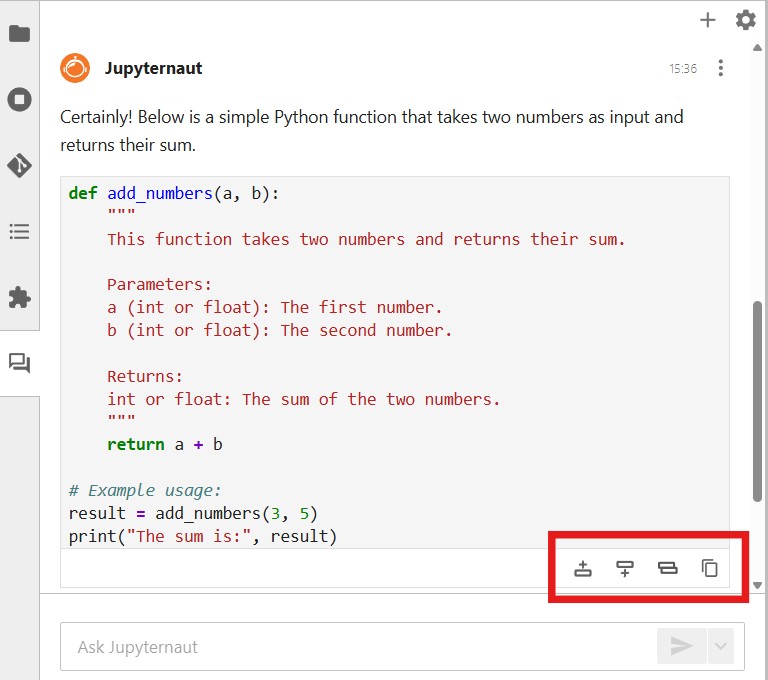Copy the code block to clipboard
768x680 pixels.
coord(709,569)
